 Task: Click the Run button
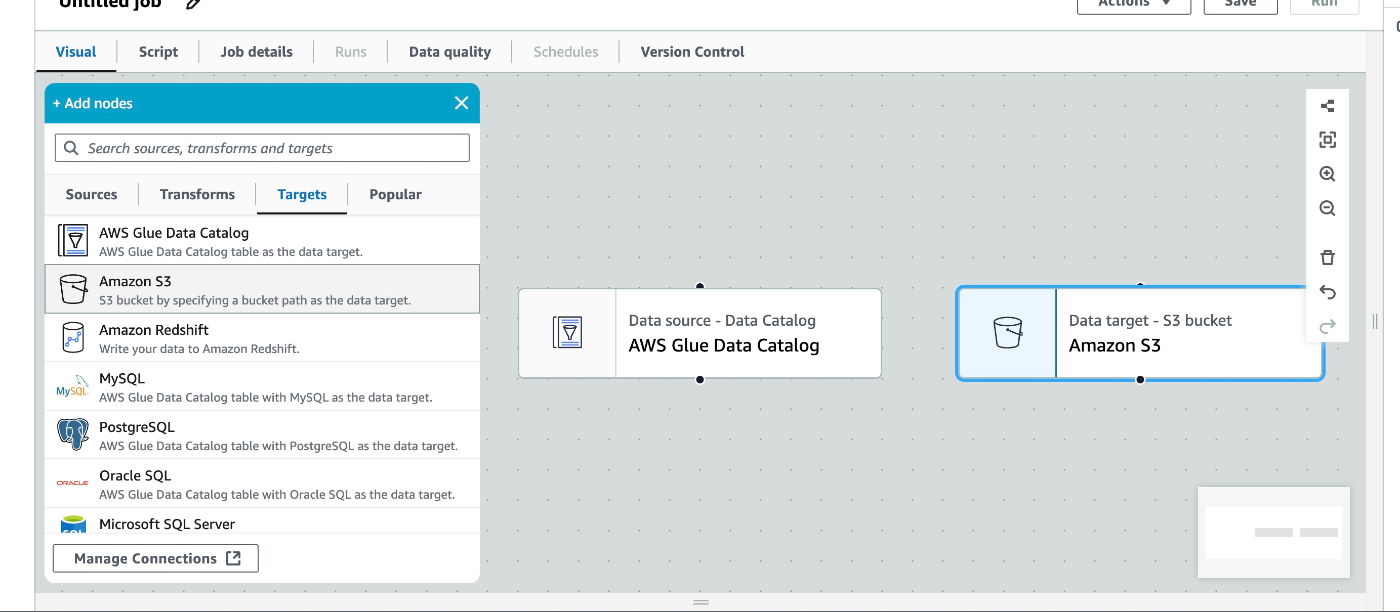[1324, 4]
